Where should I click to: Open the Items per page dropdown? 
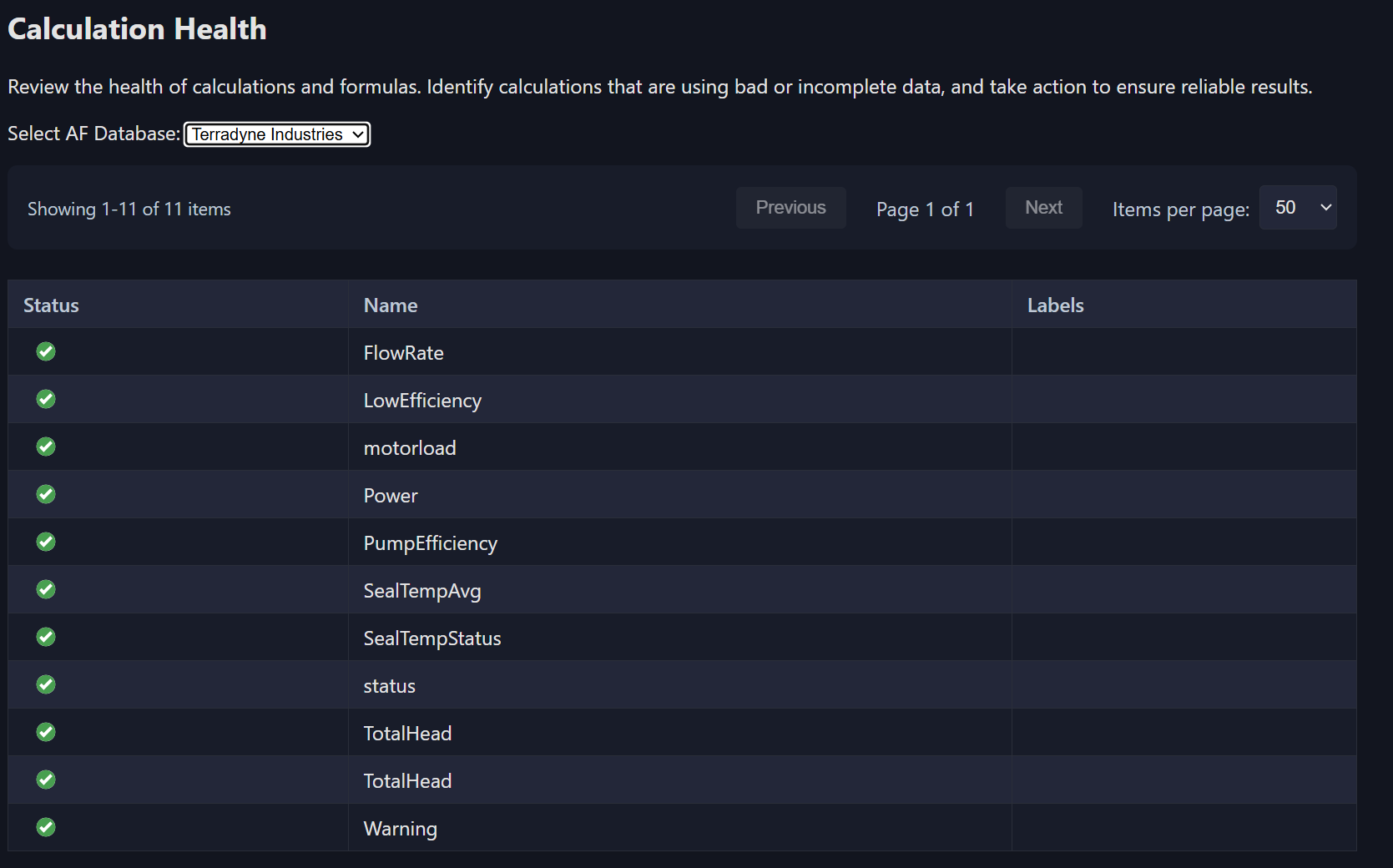1297,207
